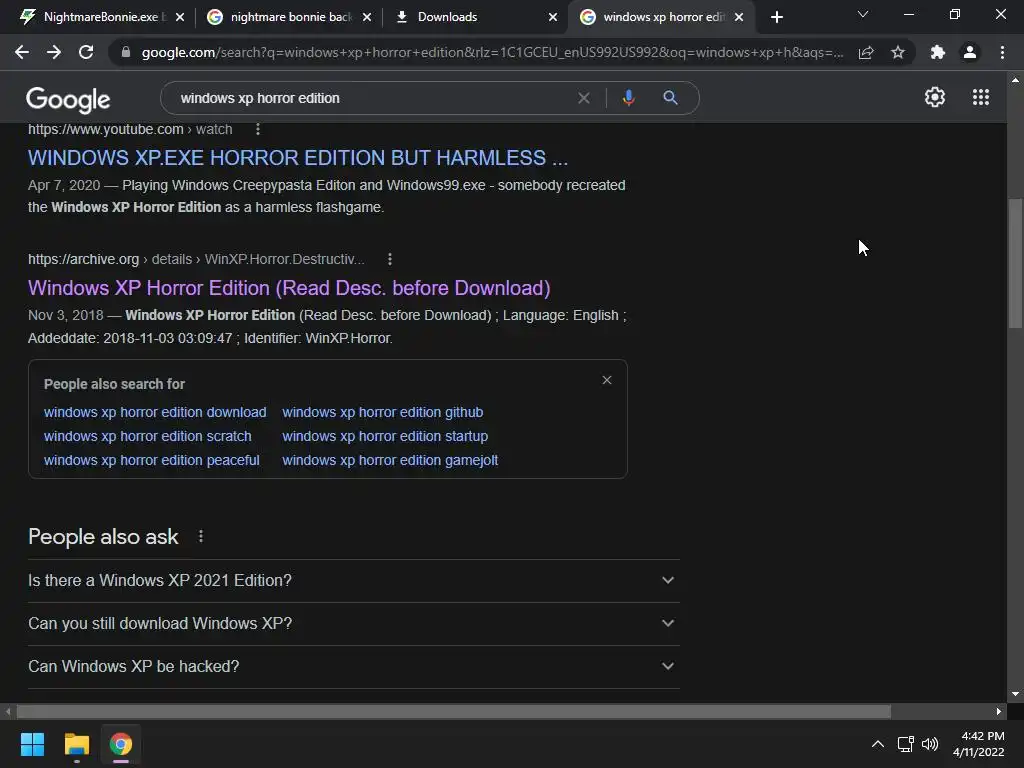Viewport: 1024px width, 768px height.
Task: Click the scroll-left arrow of horizontal scrollbar
Action: coord(8,711)
